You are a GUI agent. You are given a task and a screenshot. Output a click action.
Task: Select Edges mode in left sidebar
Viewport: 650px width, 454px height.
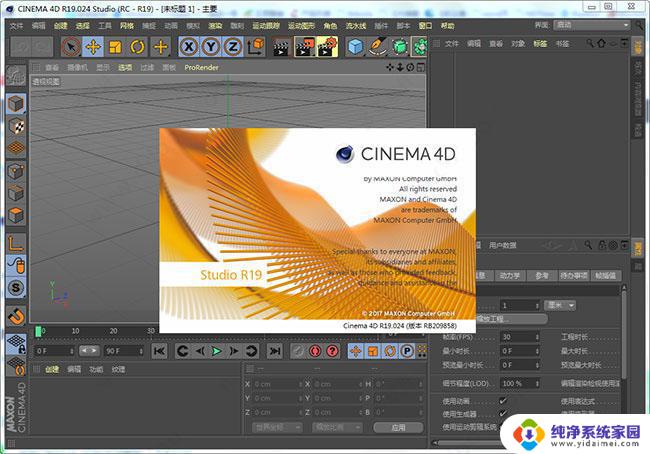coord(16,193)
